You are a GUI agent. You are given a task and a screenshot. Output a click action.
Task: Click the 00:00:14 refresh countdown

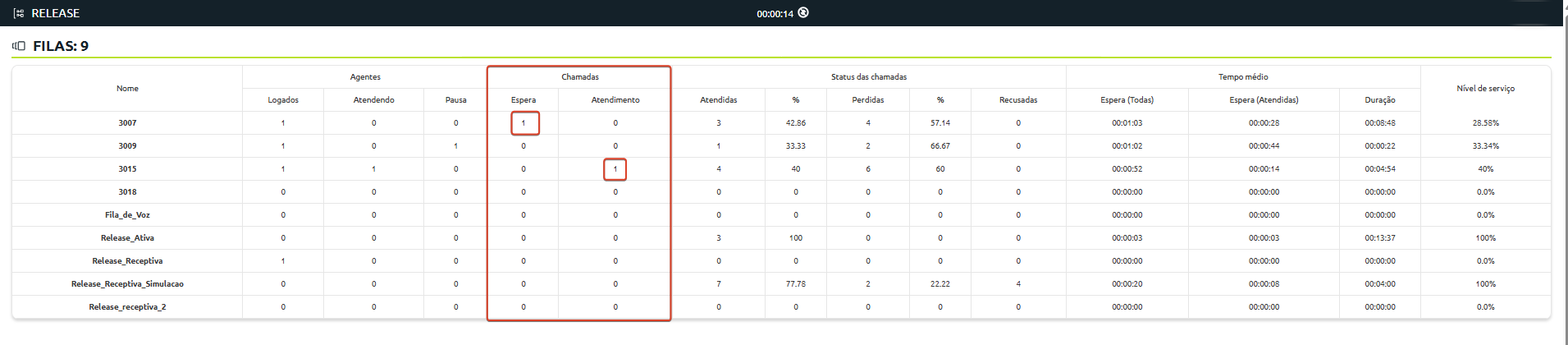775,14
